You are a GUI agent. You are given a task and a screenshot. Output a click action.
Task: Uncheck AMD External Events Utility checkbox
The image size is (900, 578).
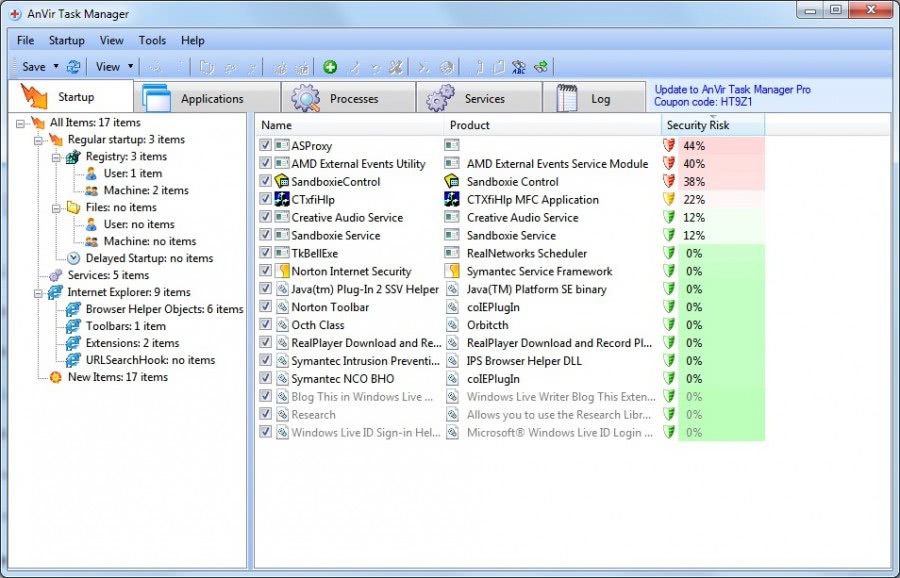pos(265,163)
